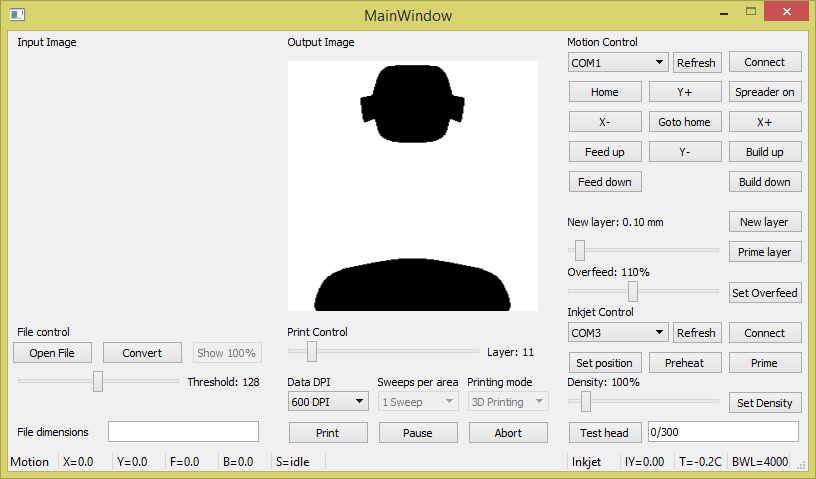The image size is (816, 479).
Task: Preheat the inkjet head
Action: pyautogui.click(x=684, y=363)
